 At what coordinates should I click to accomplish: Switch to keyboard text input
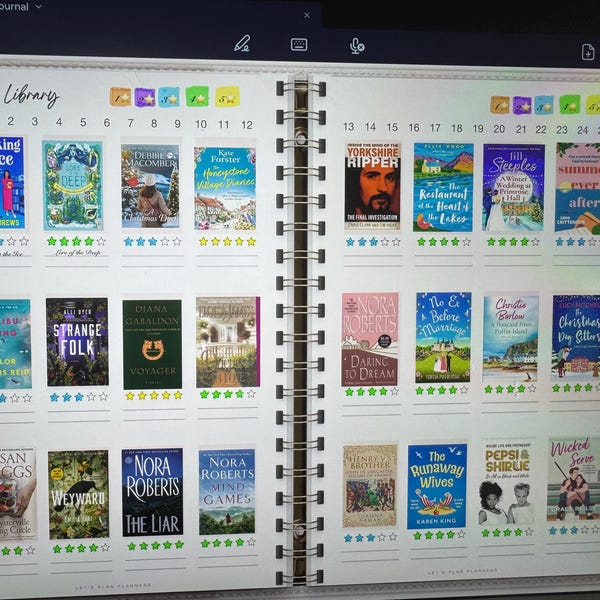point(299,45)
